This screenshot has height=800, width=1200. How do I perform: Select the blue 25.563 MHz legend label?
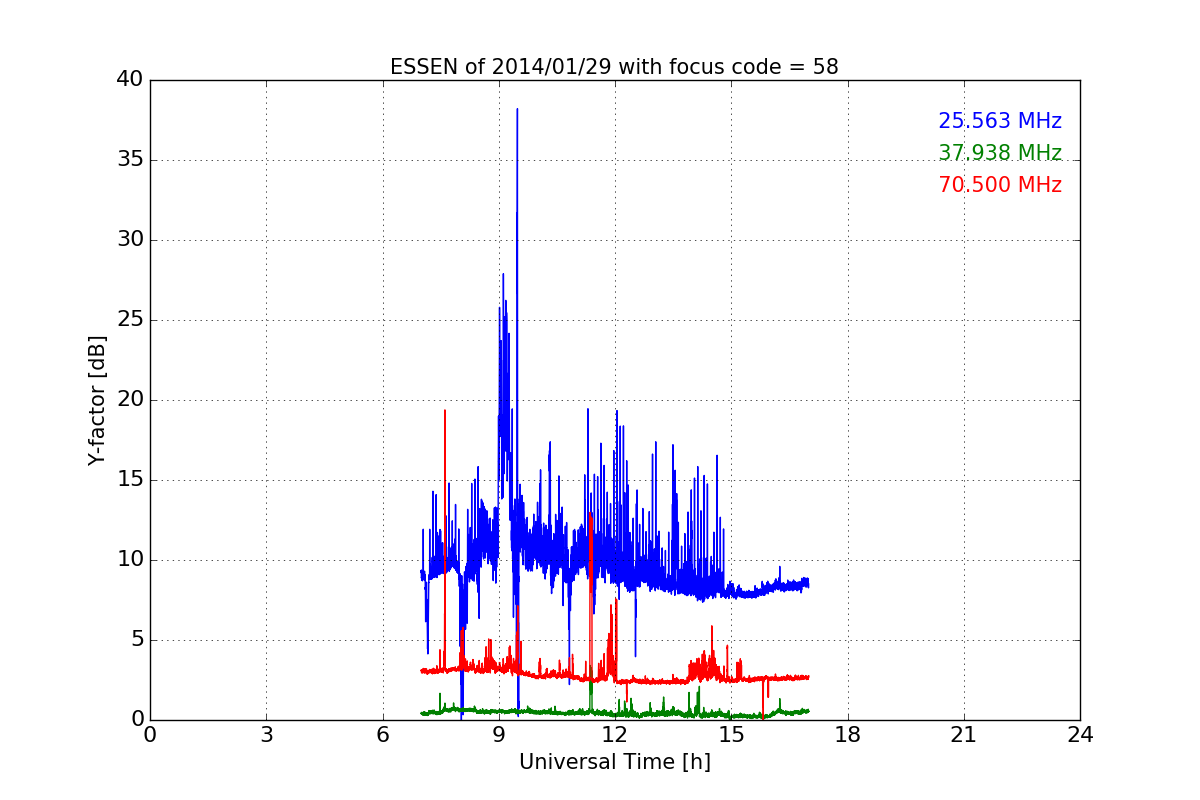tap(1000, 121)
